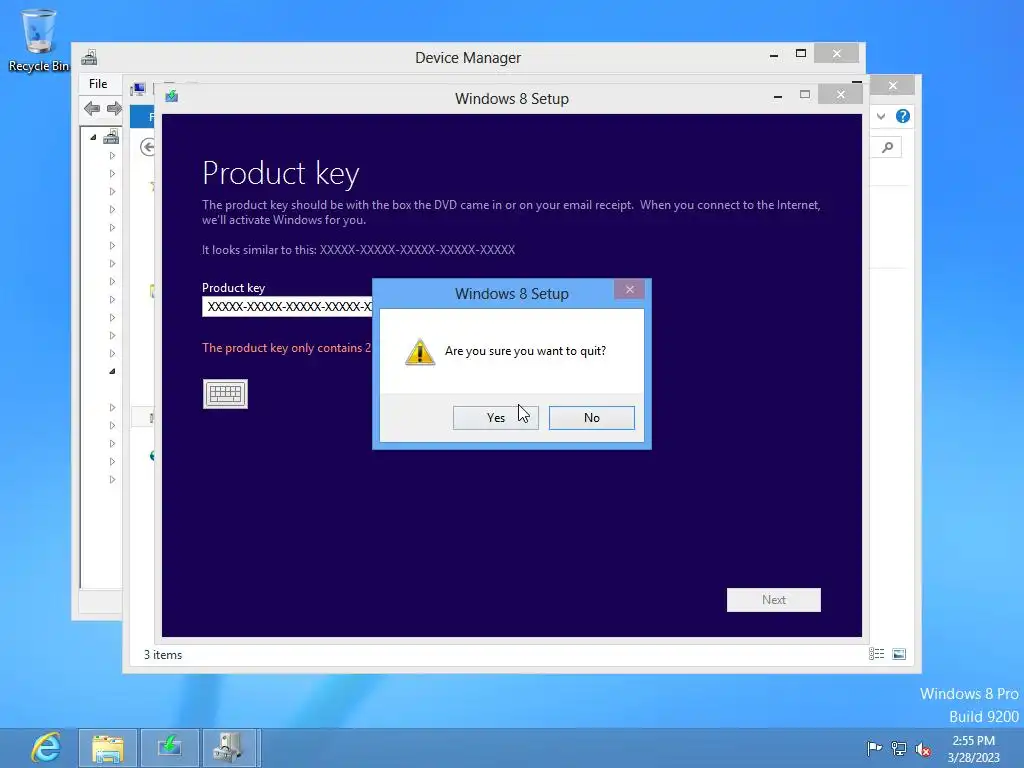Click the '3 items' status bar text
1024x768 pixels.
(163, 655)
